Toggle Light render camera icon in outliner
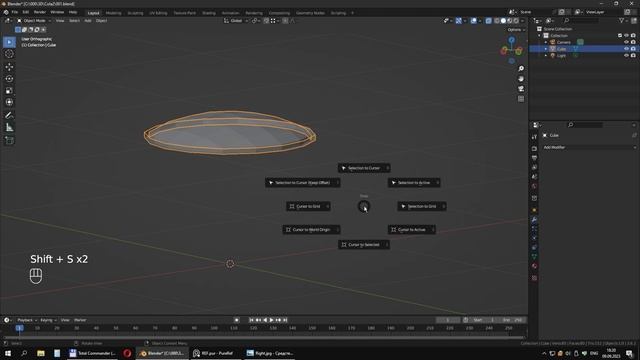The width and height of the screenshot is (640, 360). [x=633, y=55]
